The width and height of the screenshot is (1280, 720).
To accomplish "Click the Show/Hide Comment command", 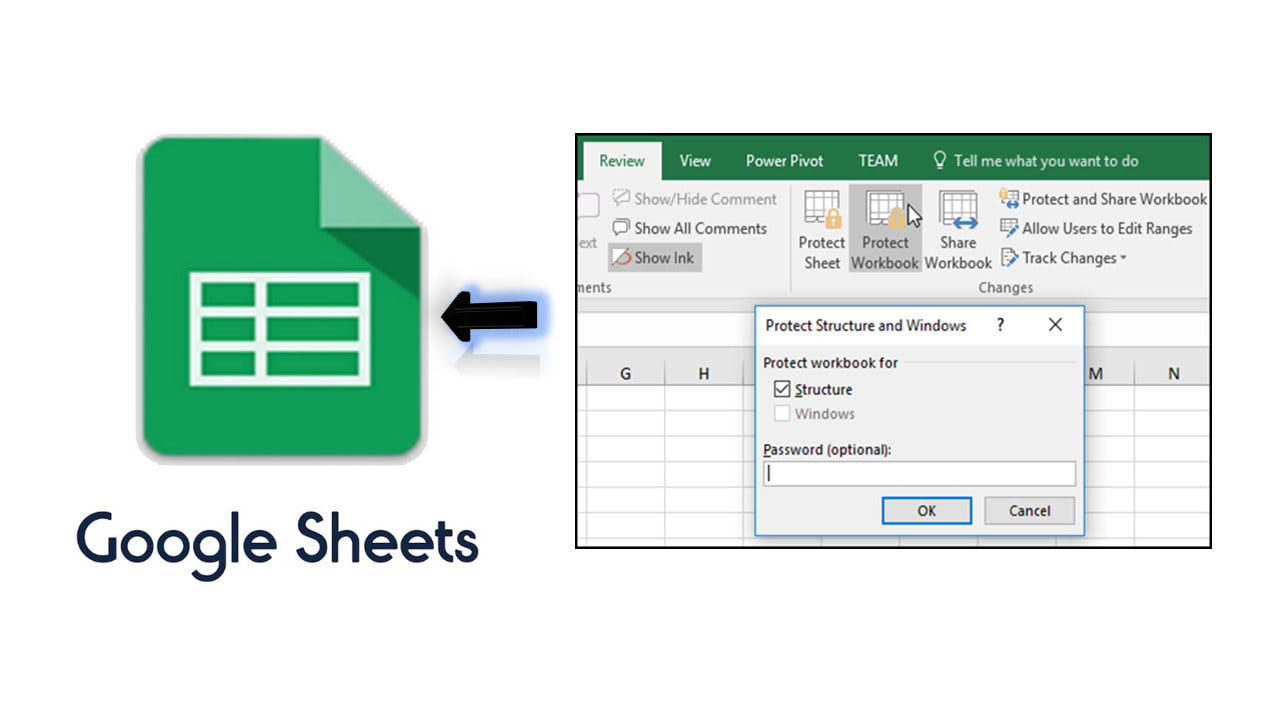I will (694, 199).
